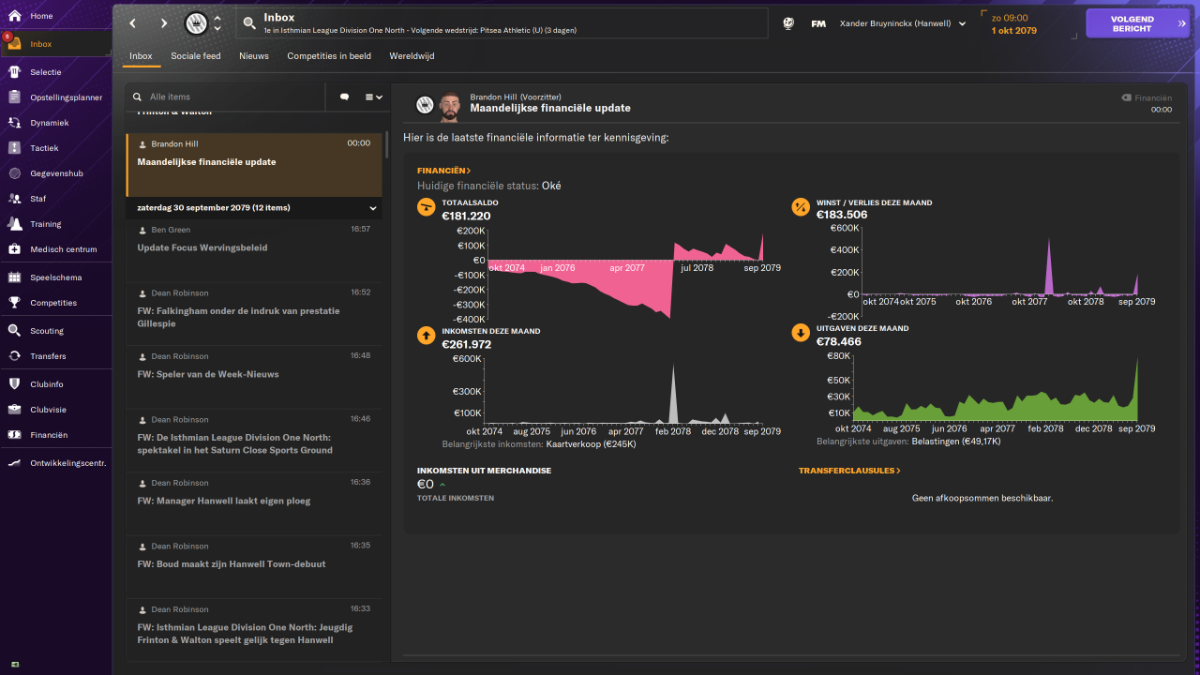Click the date 1 okt 2079

click(x=1013, y=31)
